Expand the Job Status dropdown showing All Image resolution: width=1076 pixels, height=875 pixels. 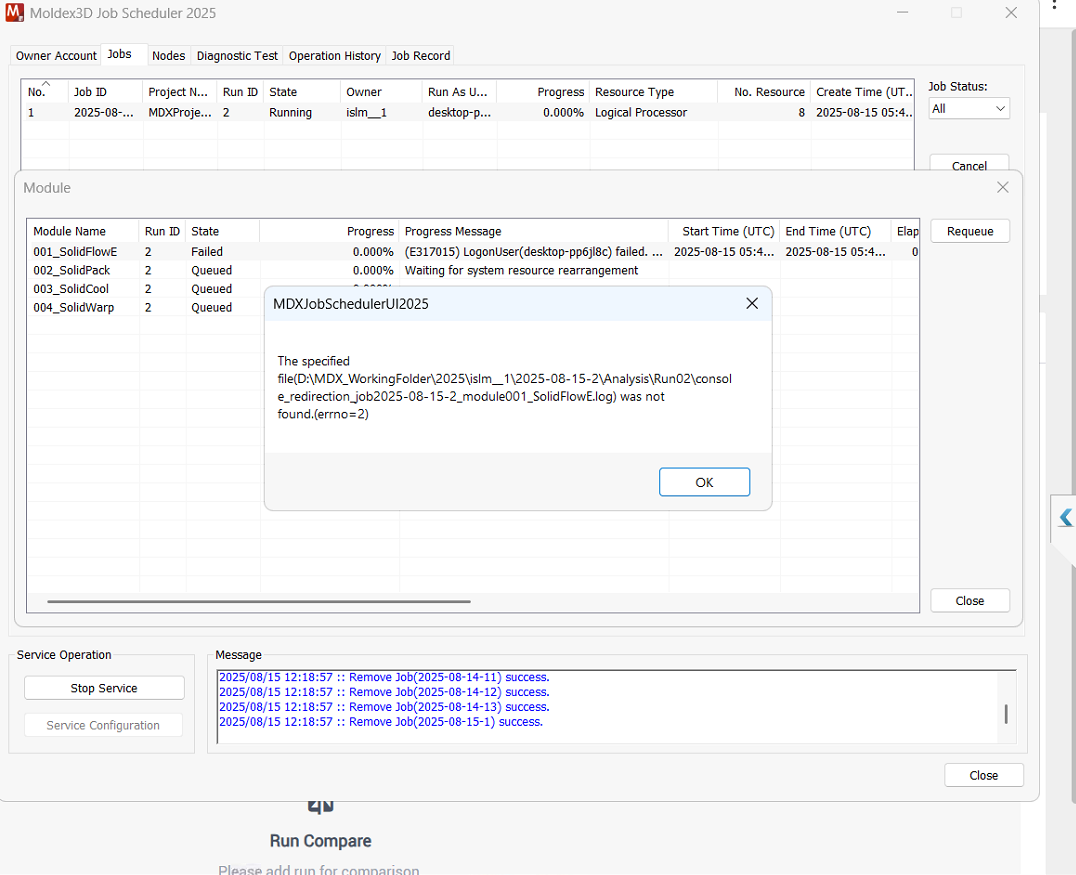pyautogui.click(x=969, y=108)
